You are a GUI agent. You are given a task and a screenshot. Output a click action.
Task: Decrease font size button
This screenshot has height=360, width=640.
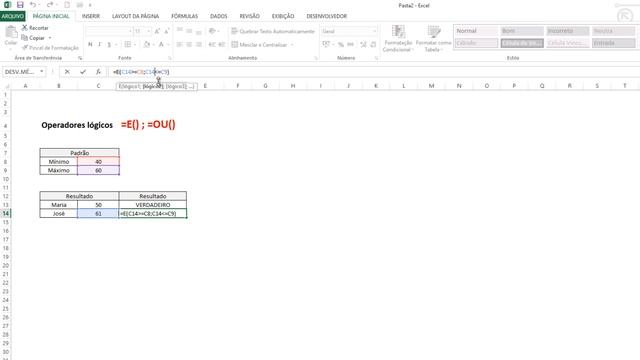[x=167, y=31]
